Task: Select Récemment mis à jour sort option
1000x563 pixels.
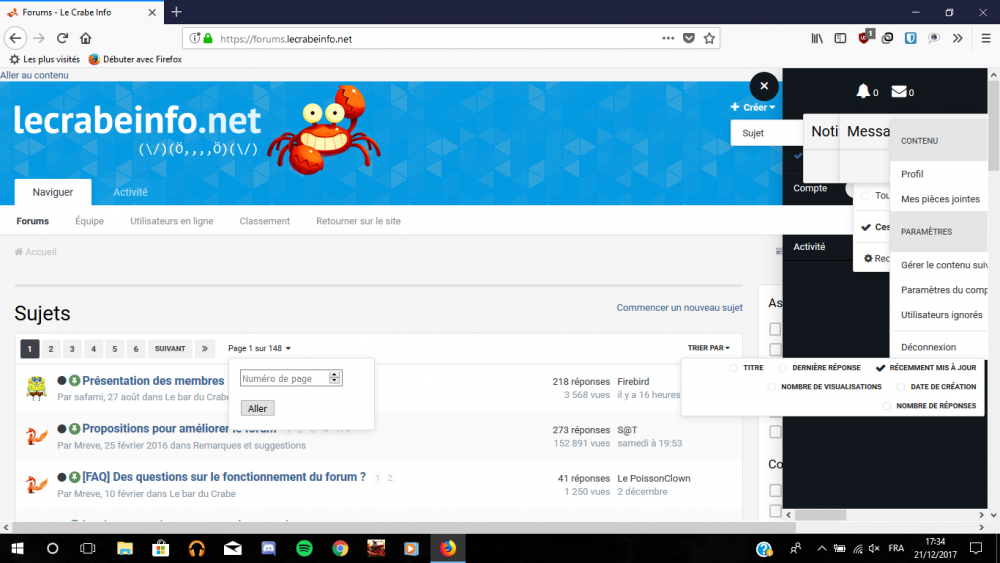Action: pyautogui.click(x=926, y=368)
